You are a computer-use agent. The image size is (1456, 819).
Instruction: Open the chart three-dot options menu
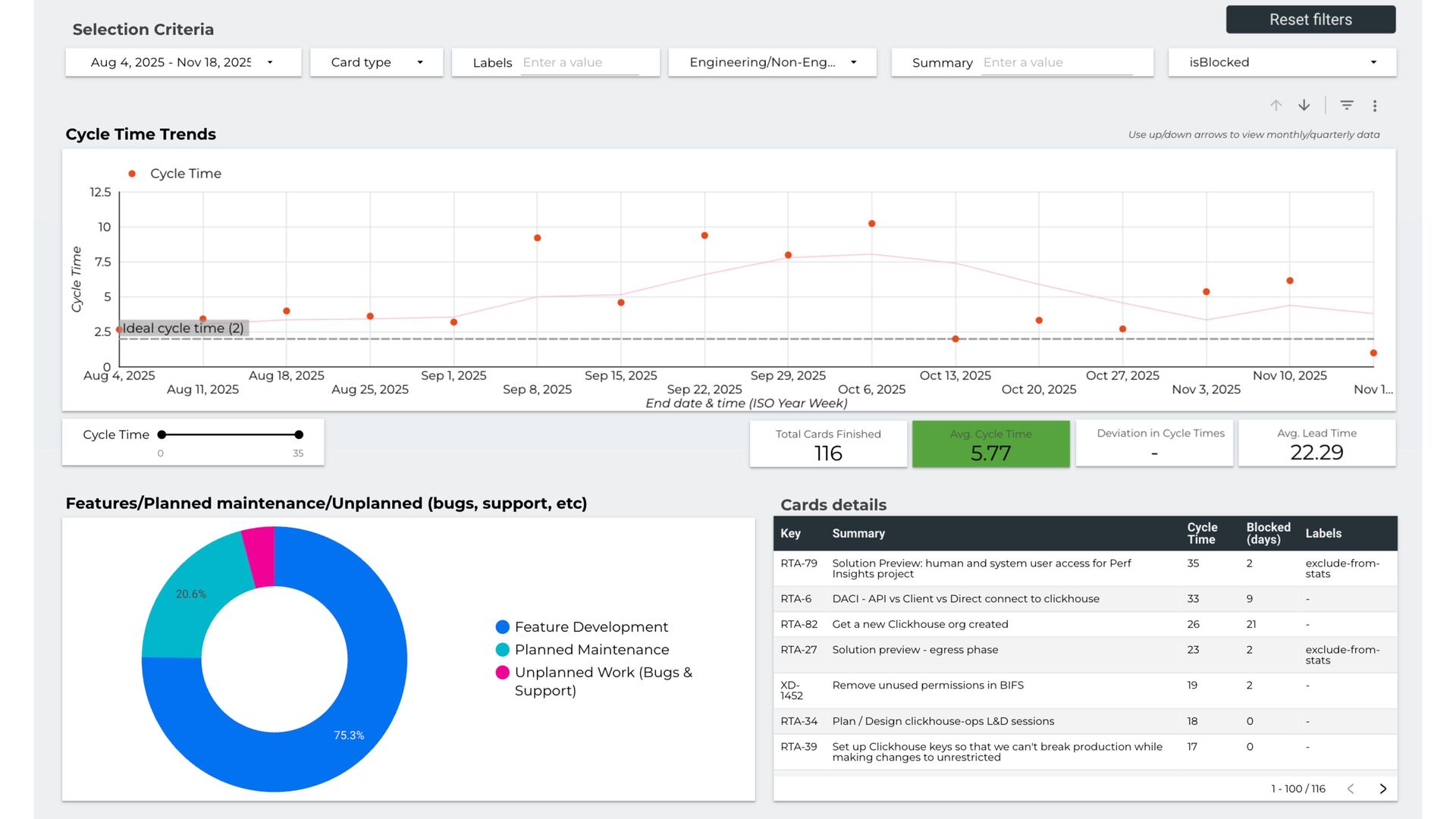point(1374,106)
